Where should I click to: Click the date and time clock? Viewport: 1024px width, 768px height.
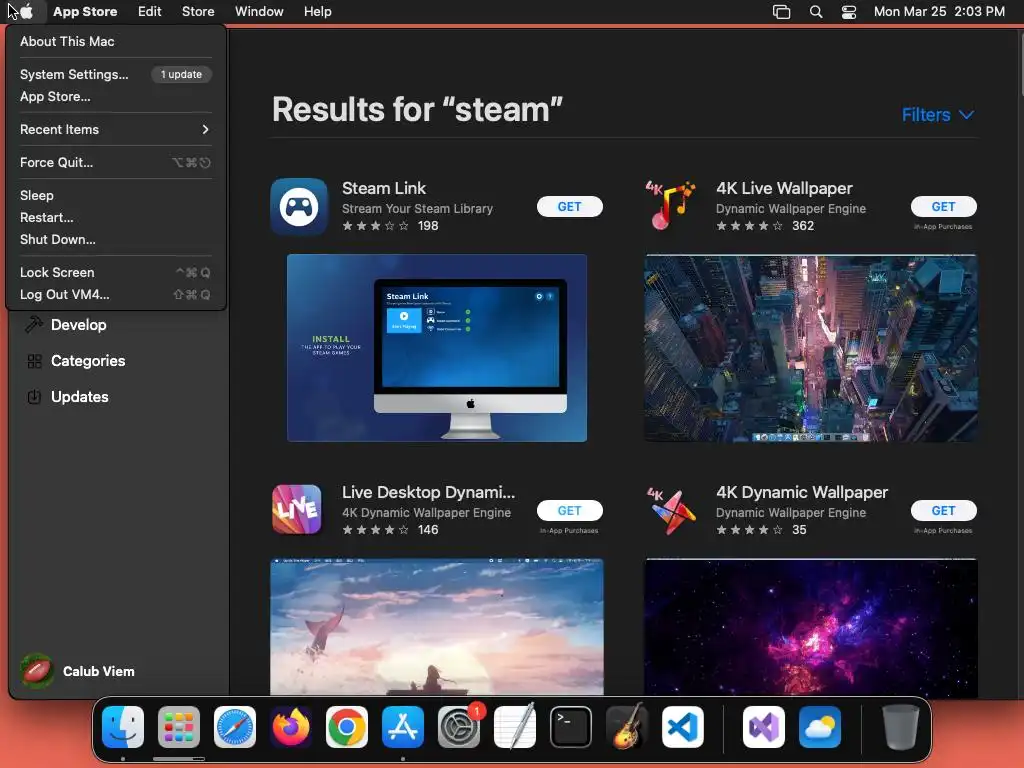[x=939, y=12]
